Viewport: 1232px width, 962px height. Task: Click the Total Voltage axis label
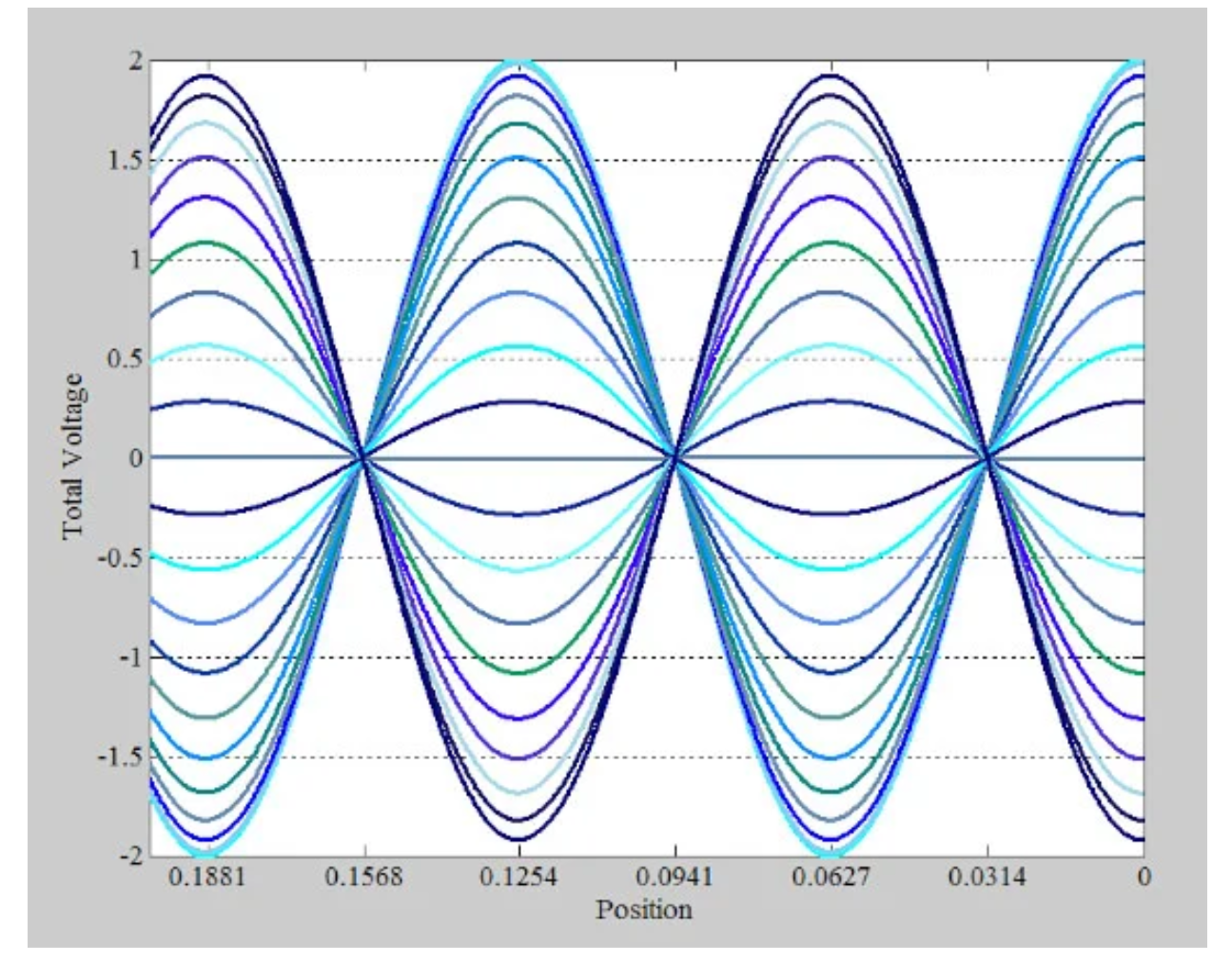pyautogui.click(x=75, y=457)
